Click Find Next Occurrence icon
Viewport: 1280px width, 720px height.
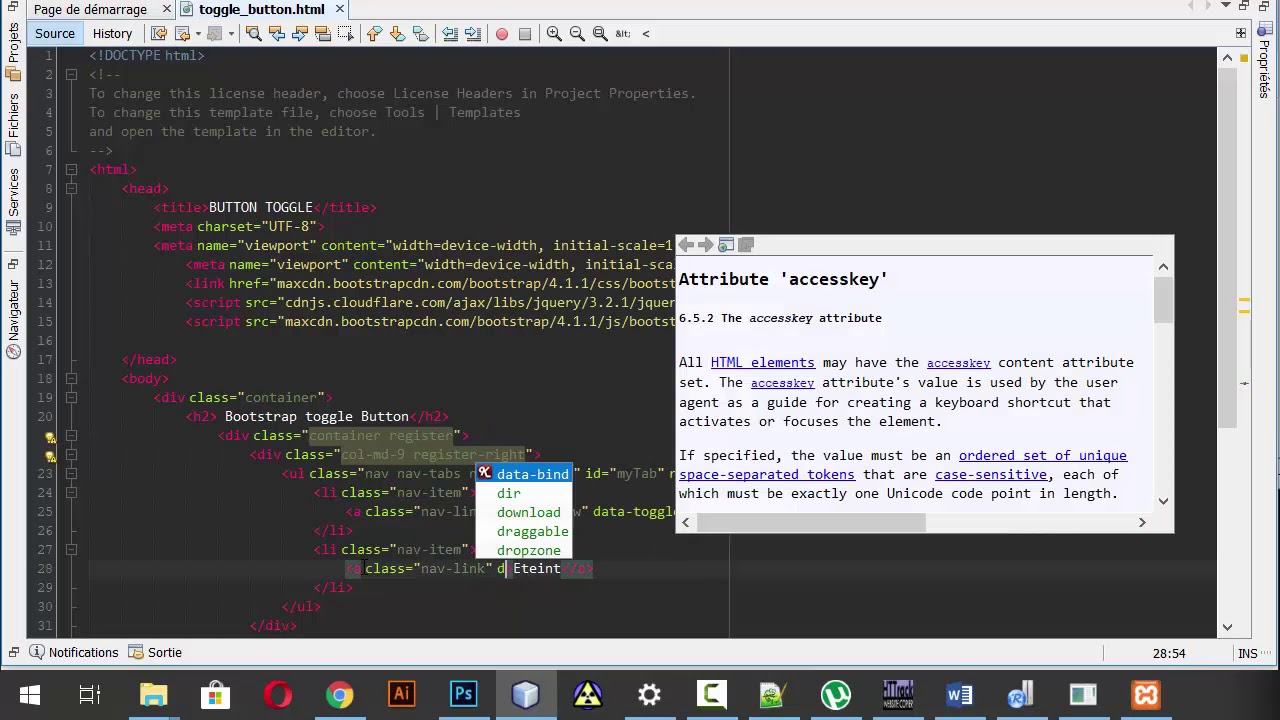pos(300,33)
